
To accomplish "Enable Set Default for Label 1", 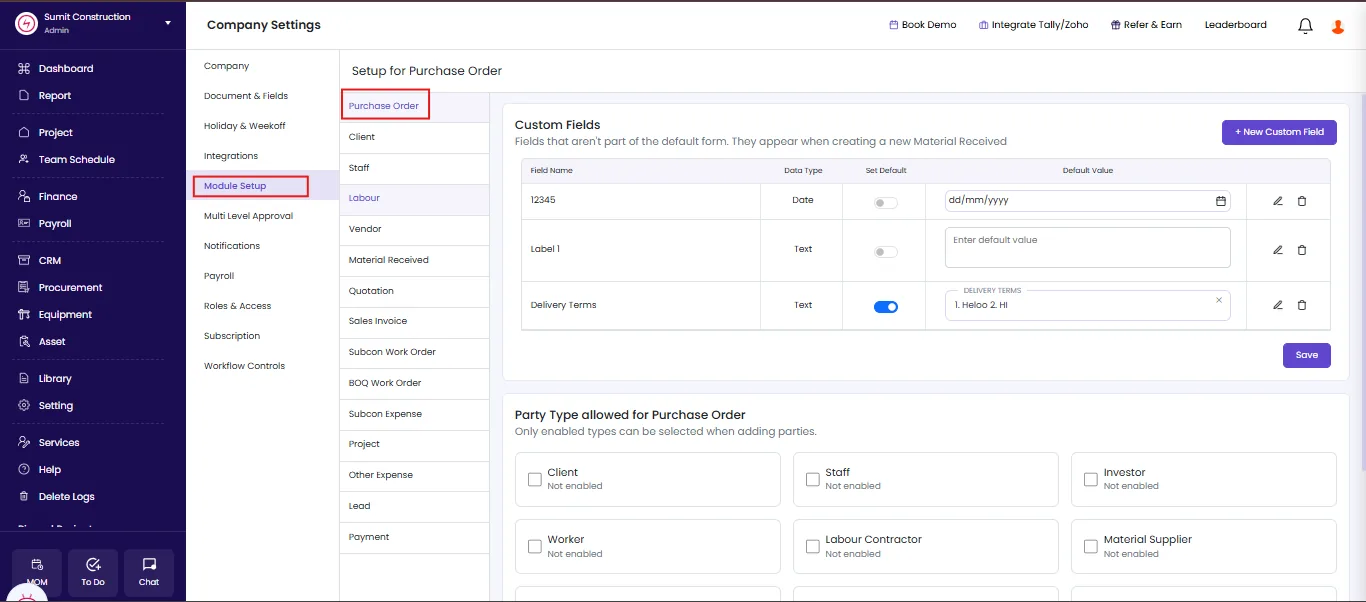I will point(885,252).
